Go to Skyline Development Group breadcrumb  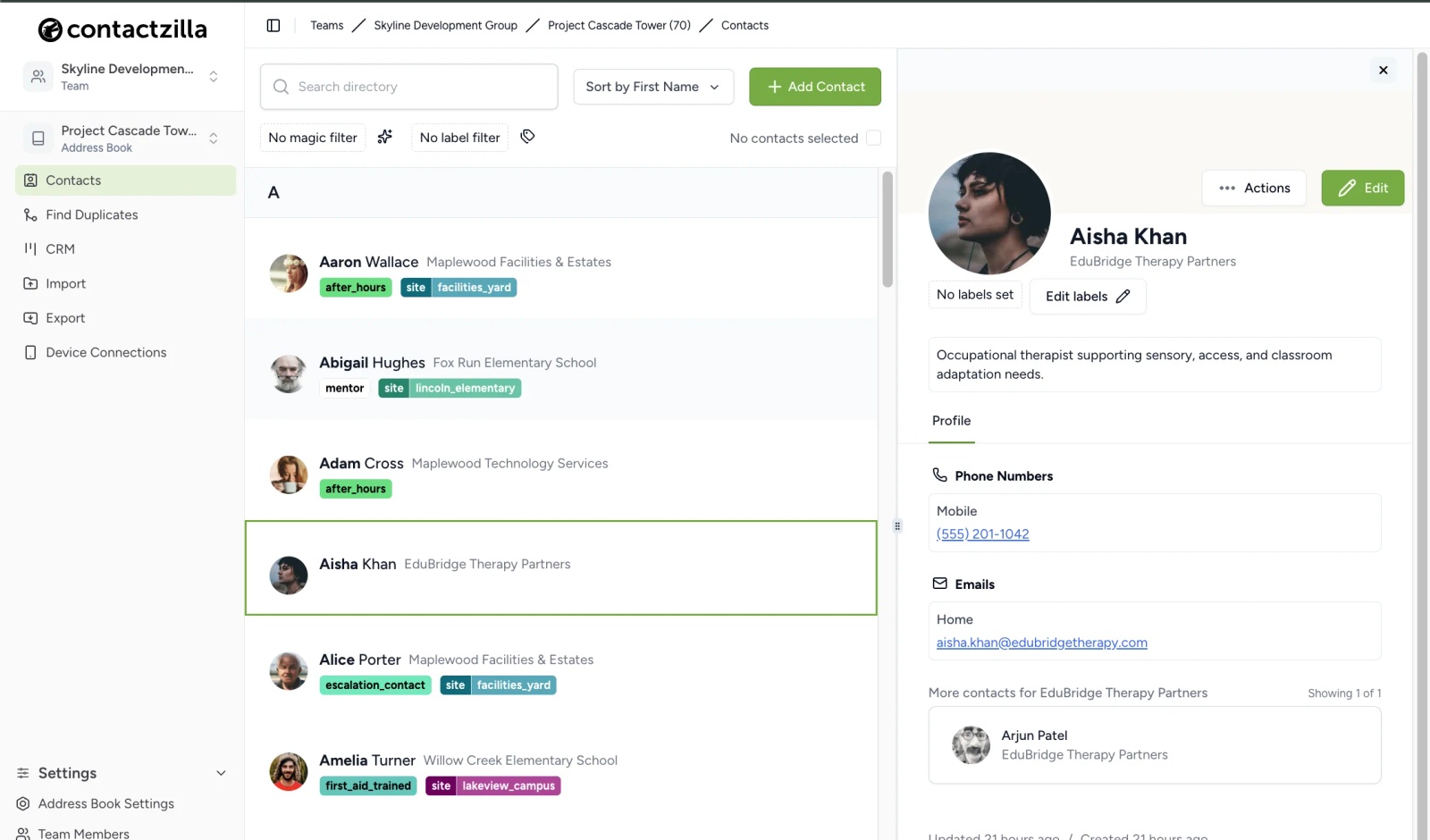coord(445,25)
